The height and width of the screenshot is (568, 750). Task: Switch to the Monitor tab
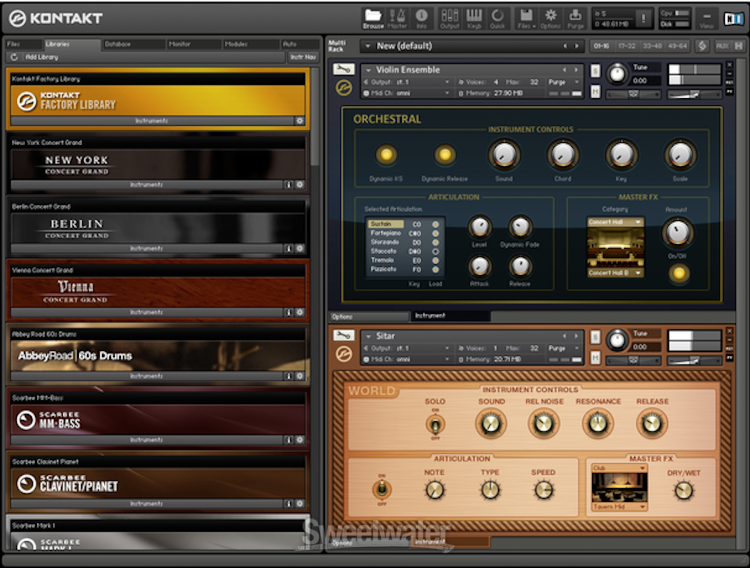coord(193,44)
